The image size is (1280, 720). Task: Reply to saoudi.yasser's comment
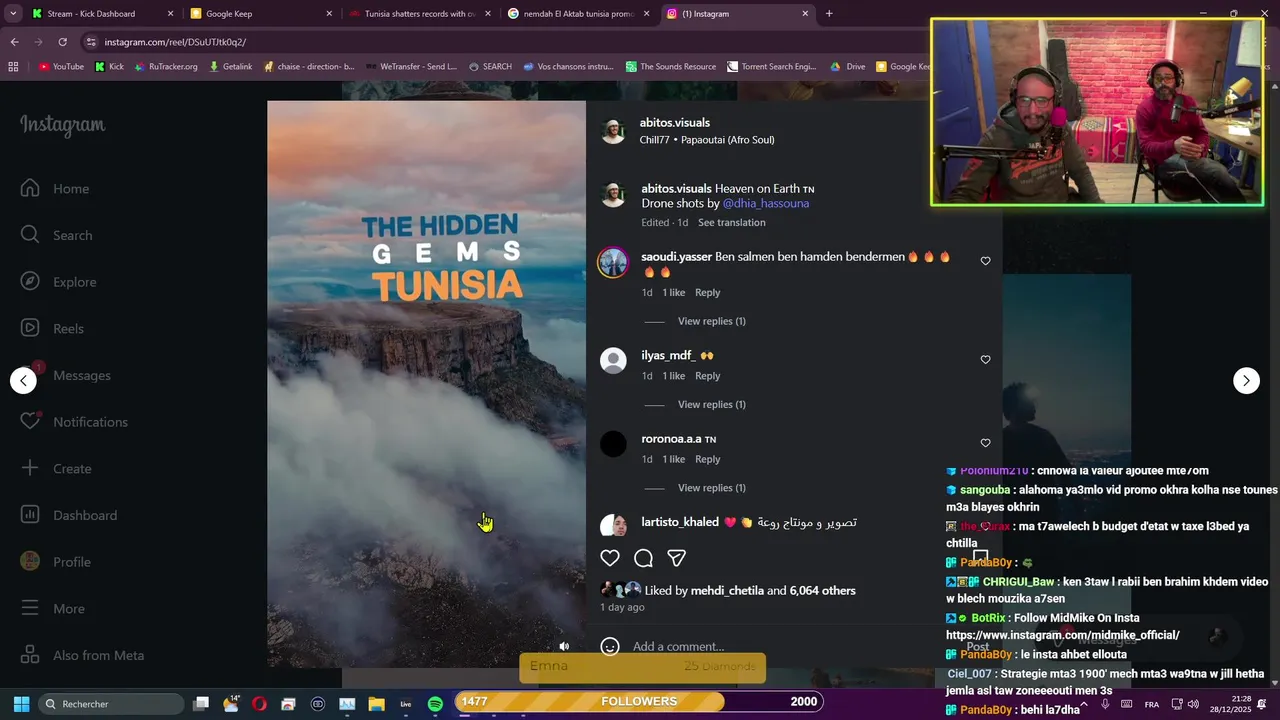pyautogui.click(x=707, y=293)
